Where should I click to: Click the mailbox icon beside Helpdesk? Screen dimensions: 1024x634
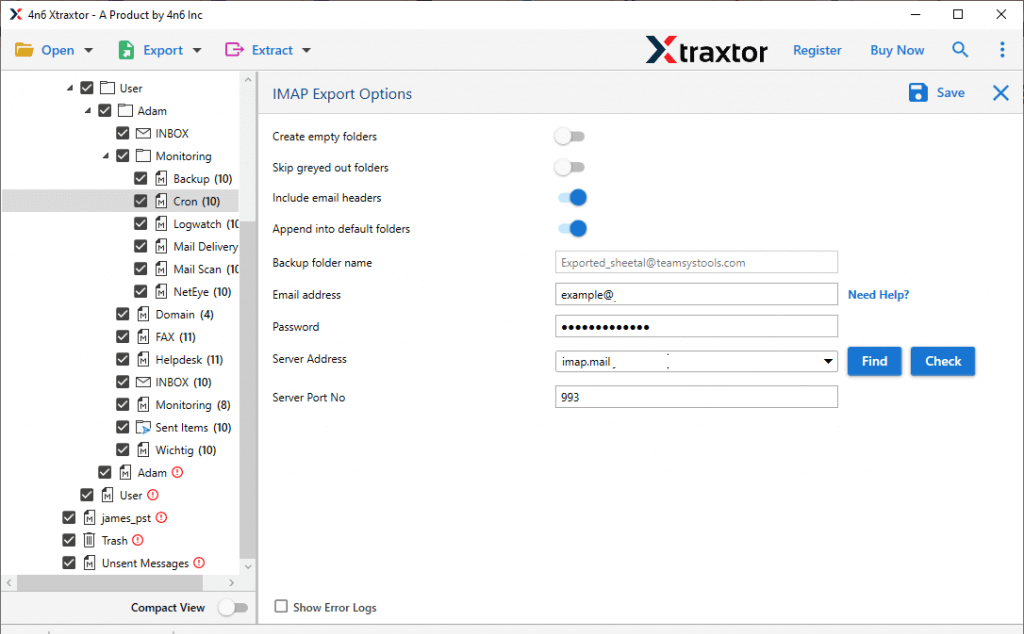[143, 359]
